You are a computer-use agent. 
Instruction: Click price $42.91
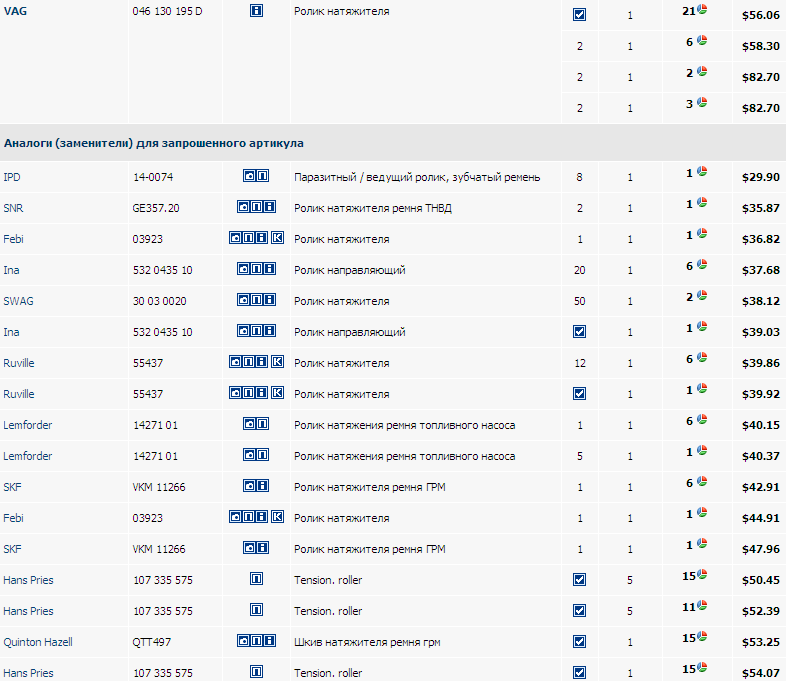(760, 487)
